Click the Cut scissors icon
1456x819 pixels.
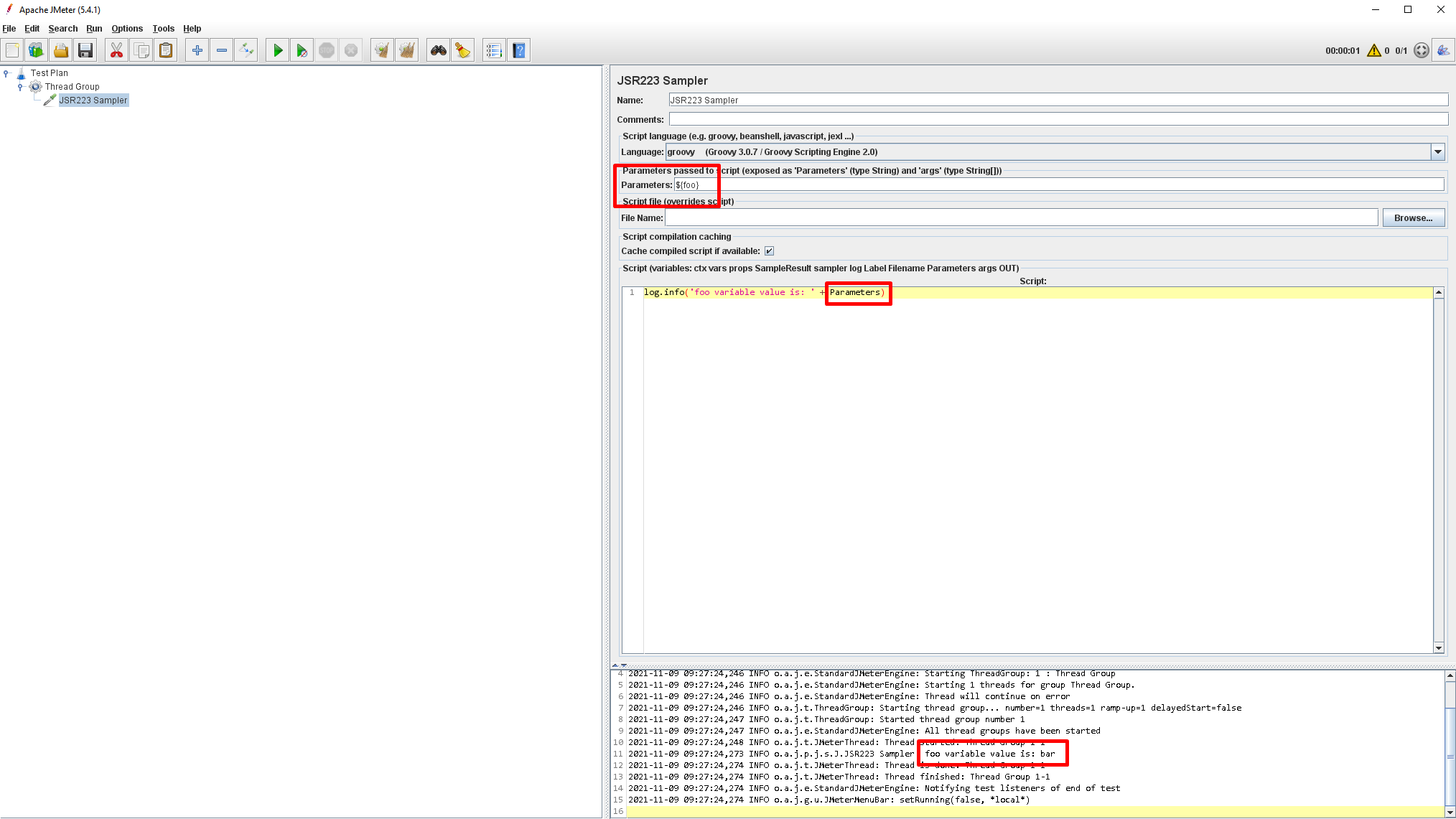coord(116,50)
